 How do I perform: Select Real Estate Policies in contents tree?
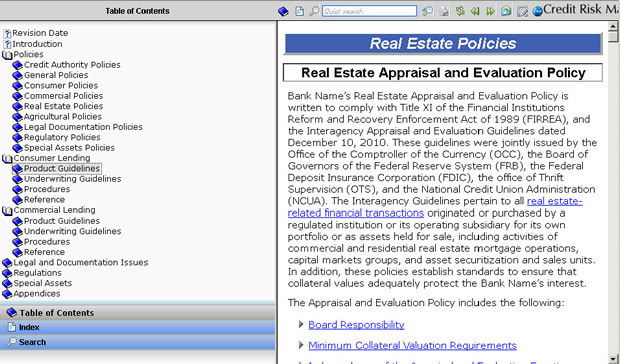pyautogui.click(x=63, y=106)
